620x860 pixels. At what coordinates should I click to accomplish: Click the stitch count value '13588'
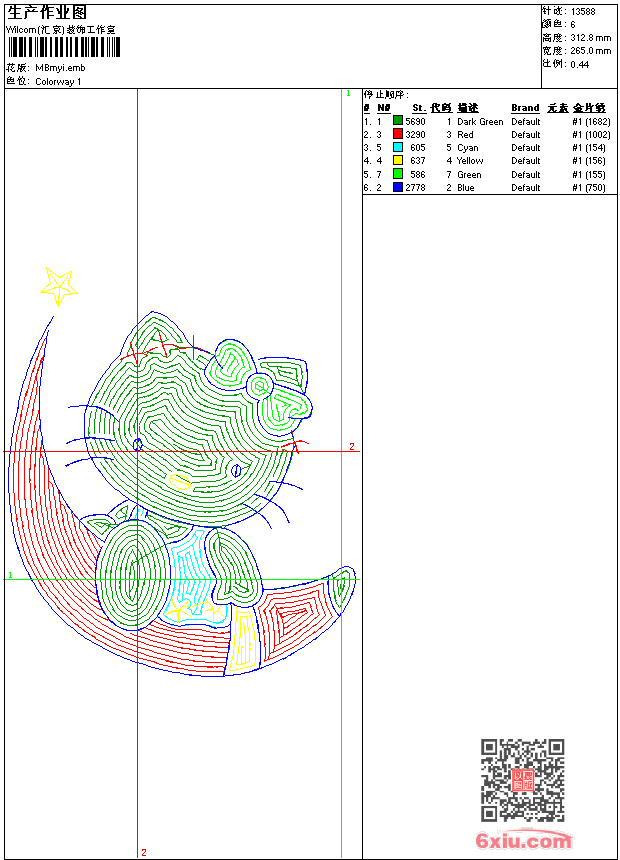click(x=583, y=12)
